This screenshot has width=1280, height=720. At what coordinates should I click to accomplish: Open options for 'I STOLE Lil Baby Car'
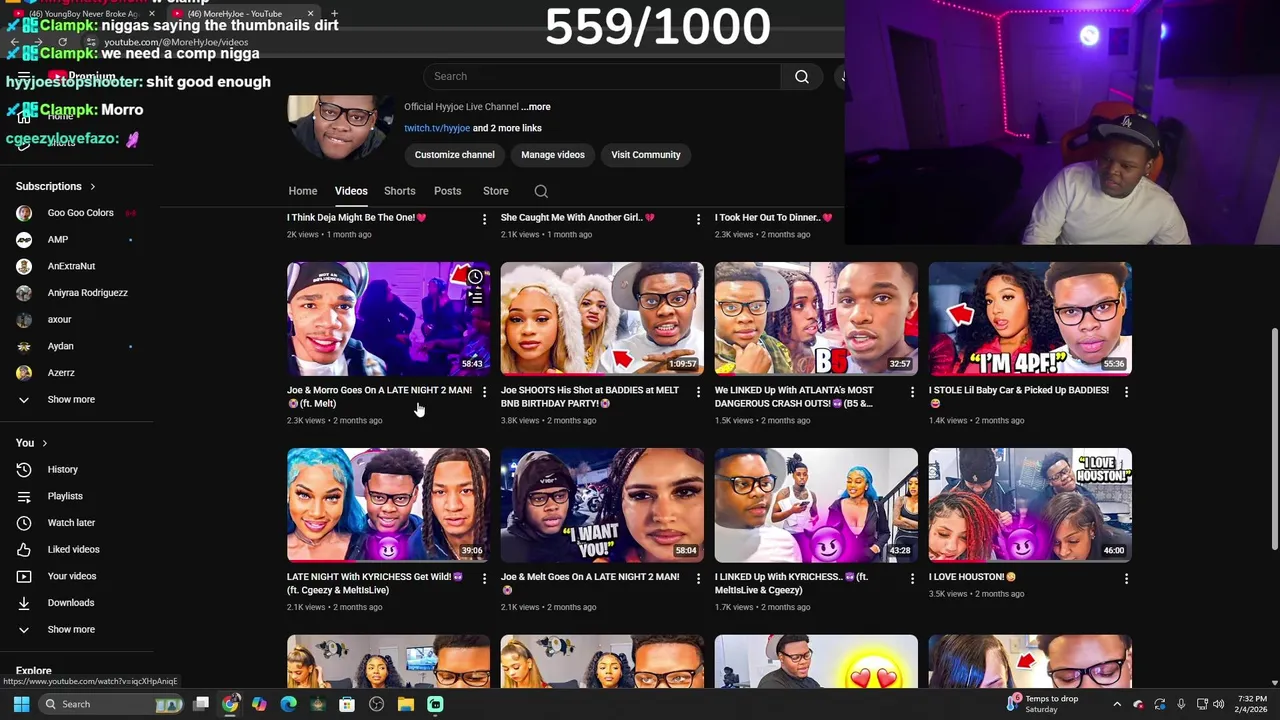pyautogui.click(x=1126, y=392)
